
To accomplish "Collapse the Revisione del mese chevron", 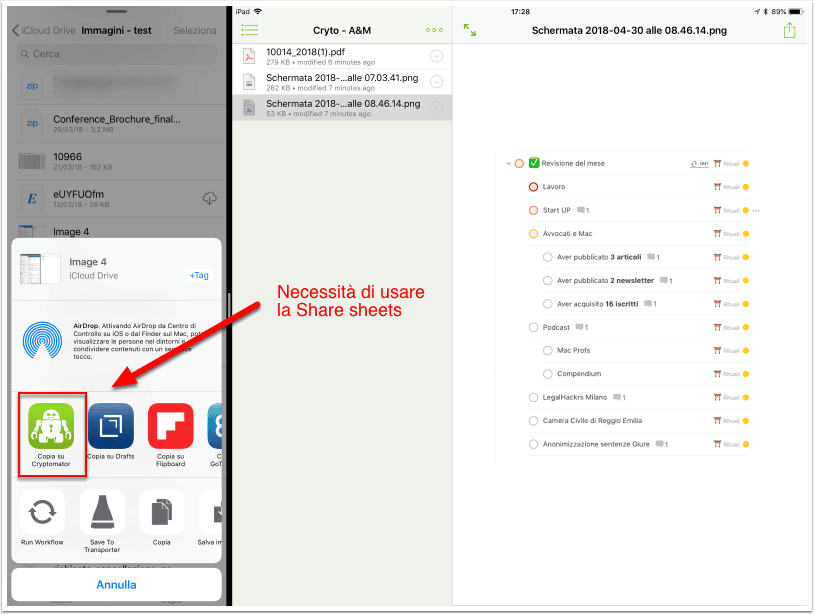I will pyautogui.click(x=508, y=163).
